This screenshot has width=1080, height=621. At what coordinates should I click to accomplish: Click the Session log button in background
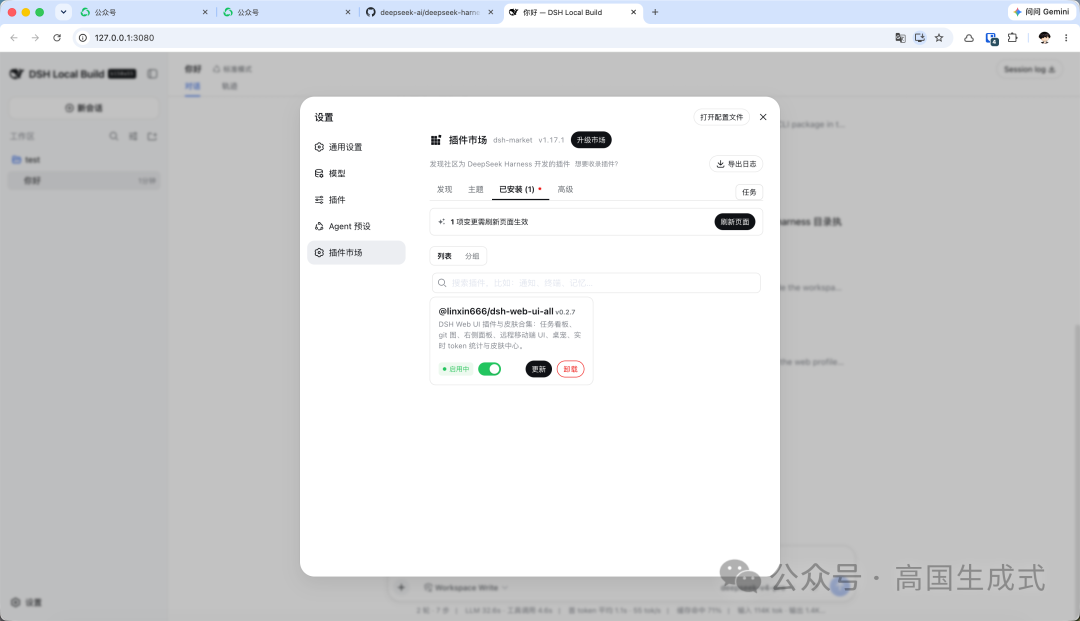[x=1029, y=70]
